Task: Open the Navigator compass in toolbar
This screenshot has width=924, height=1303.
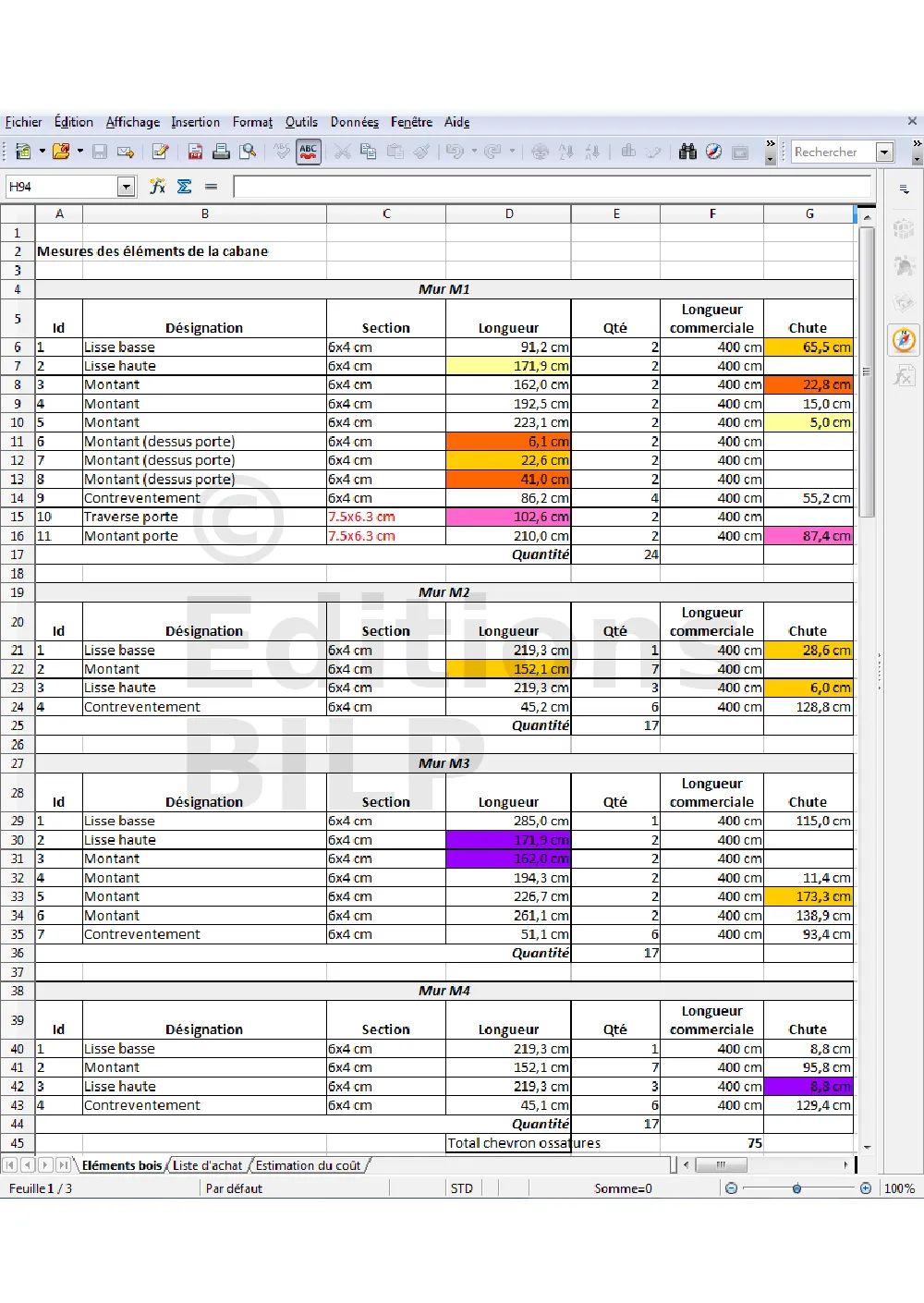Action: click(x=713, y=152)
